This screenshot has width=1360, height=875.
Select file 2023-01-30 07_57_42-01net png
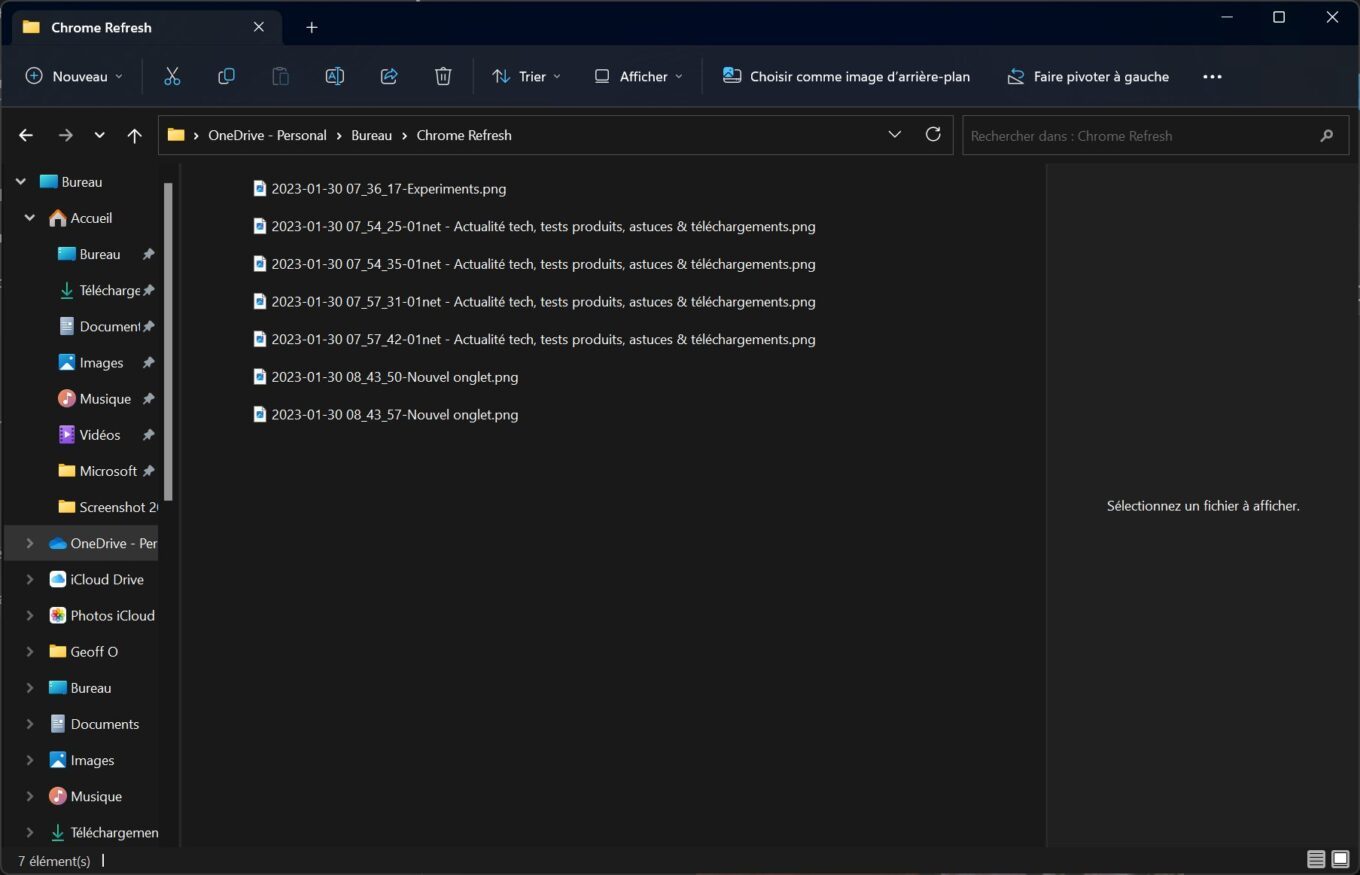(534, 339)
